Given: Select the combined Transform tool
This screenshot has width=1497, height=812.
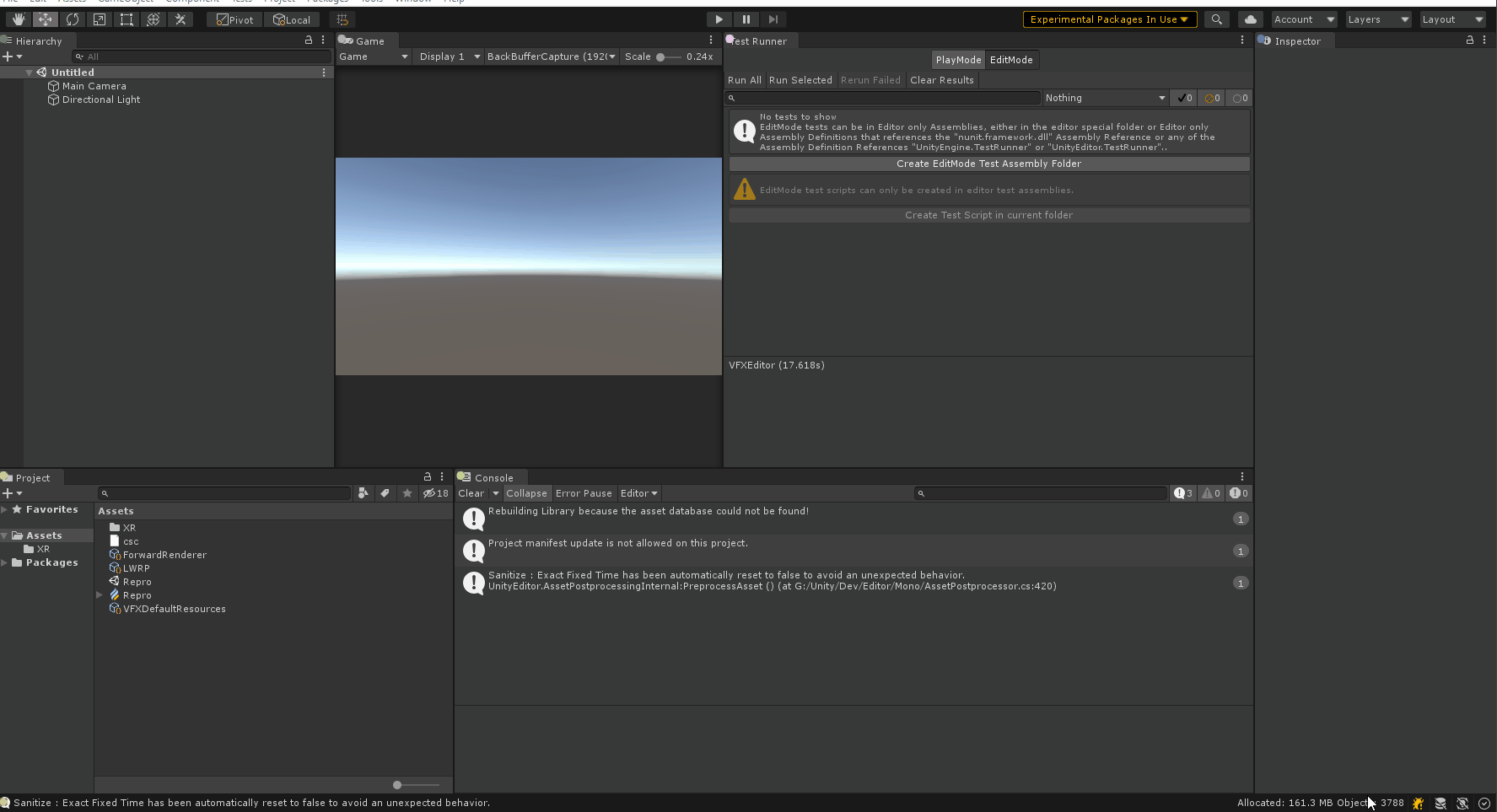Looking at the screenshot, I should (x=153, y=19).
